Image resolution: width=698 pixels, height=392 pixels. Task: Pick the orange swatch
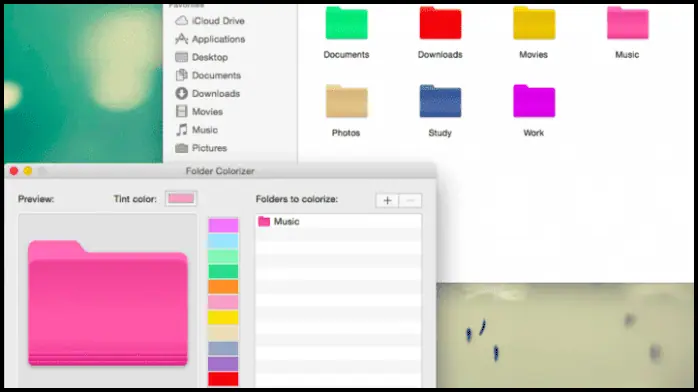223,287
